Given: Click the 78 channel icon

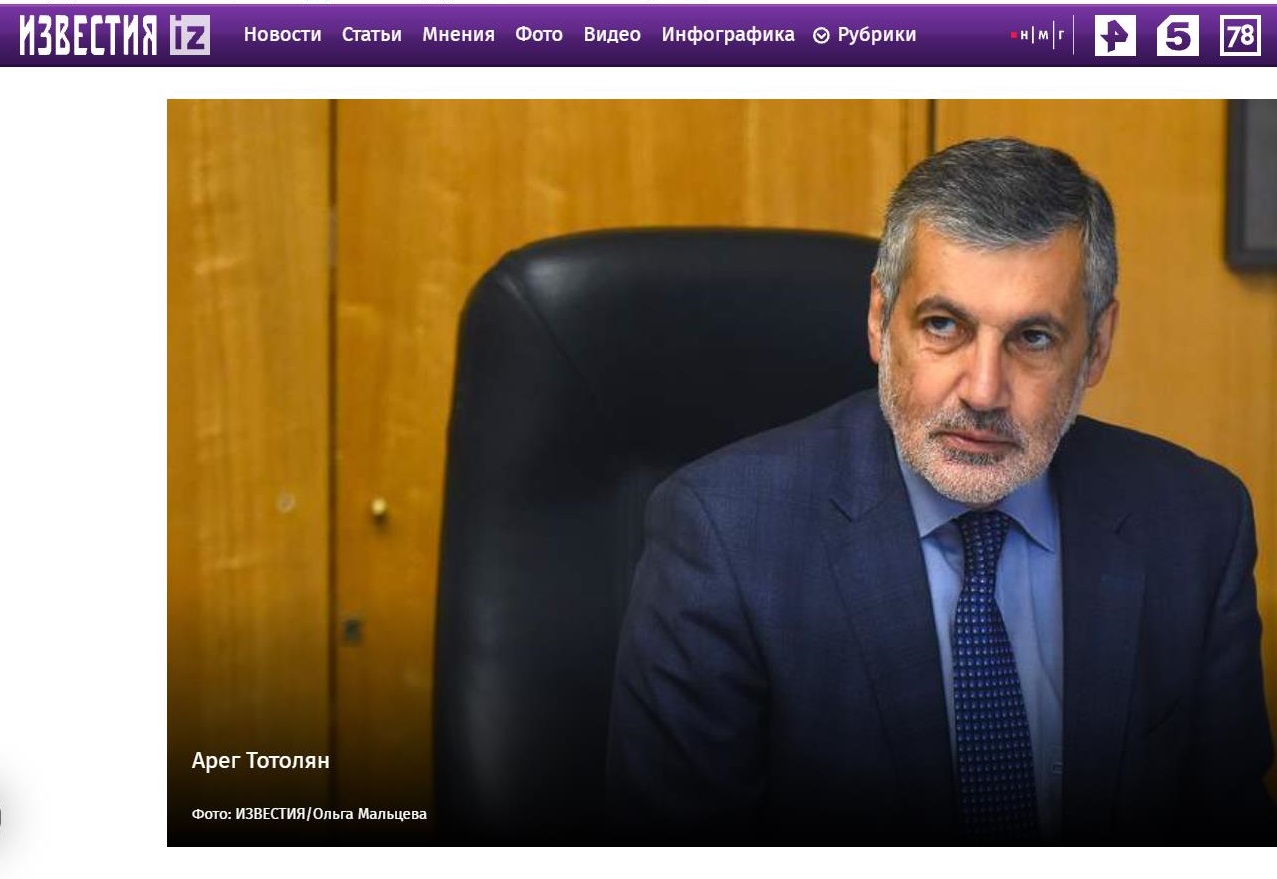Looking at the screenshot, I should point(1240,36).
